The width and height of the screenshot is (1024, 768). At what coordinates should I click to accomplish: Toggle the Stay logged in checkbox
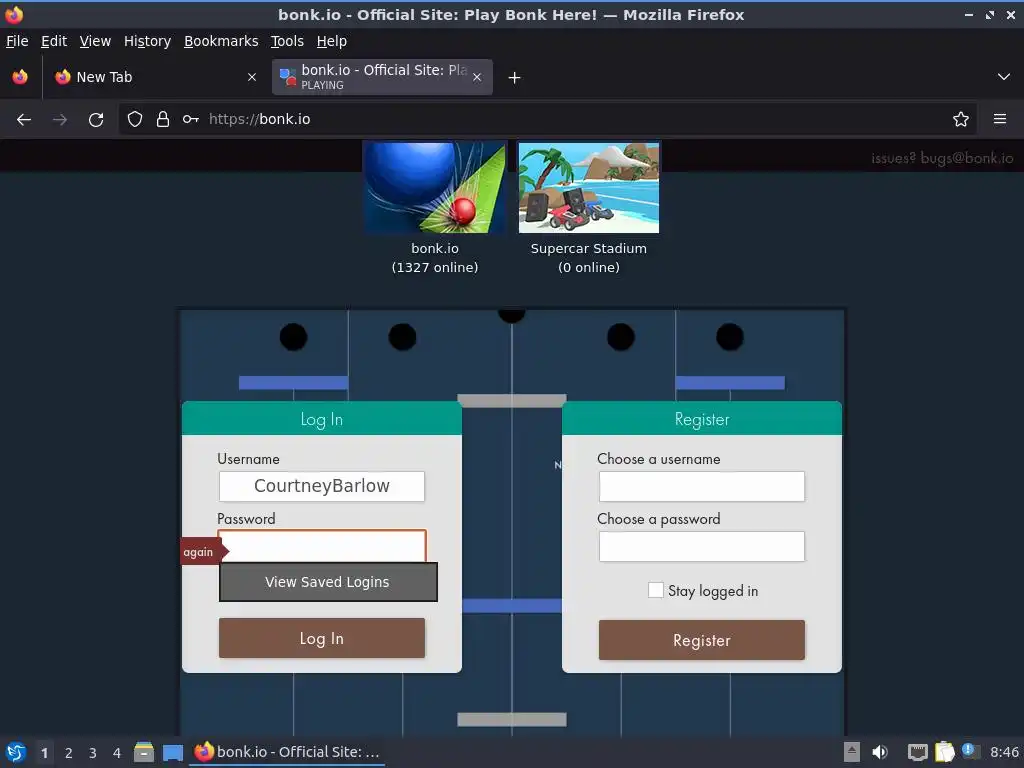click(656, 590)
